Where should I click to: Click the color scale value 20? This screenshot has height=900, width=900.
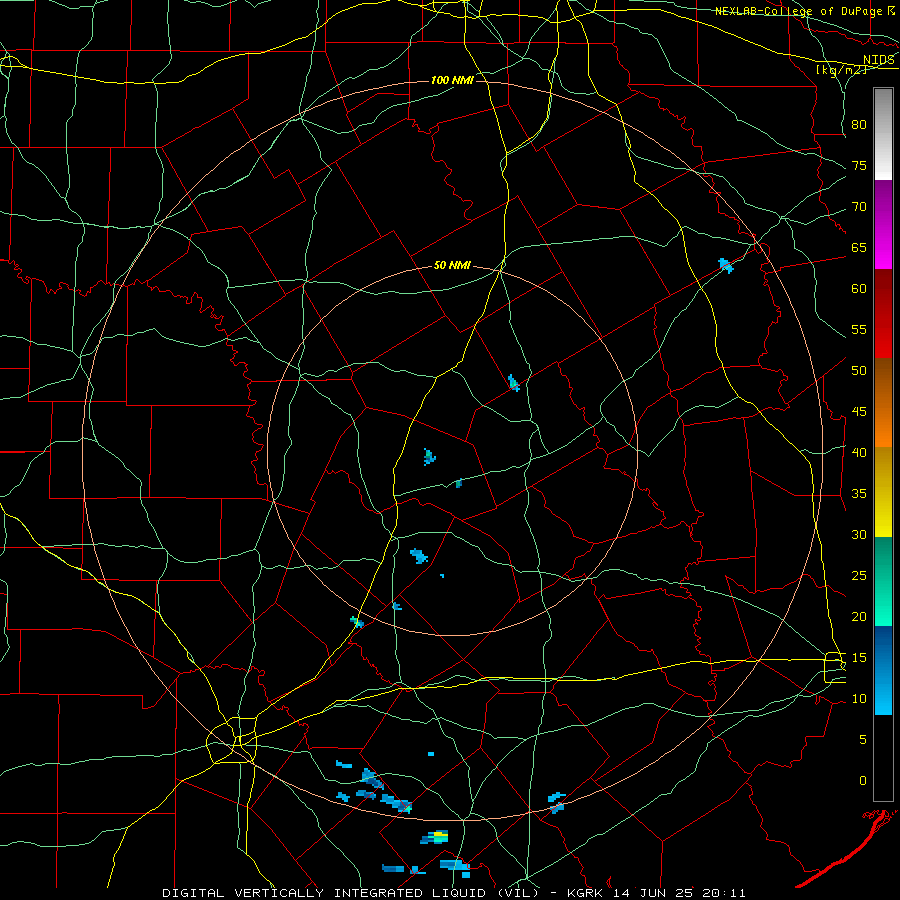[859, 616]
